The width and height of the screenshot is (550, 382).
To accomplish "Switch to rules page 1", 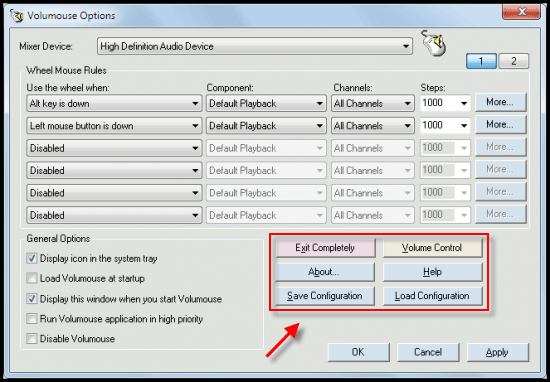I will 481,61.
